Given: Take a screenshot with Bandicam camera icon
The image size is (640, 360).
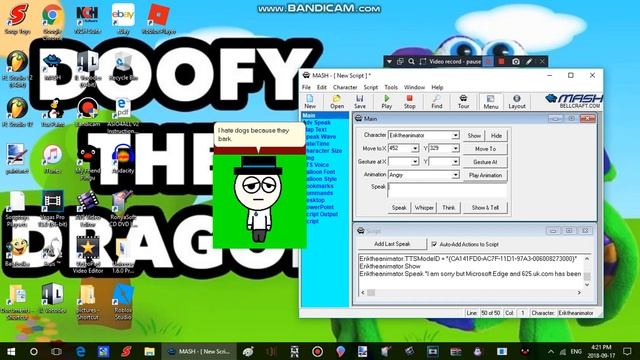Looking at the screenshot, I should point(516,62).
